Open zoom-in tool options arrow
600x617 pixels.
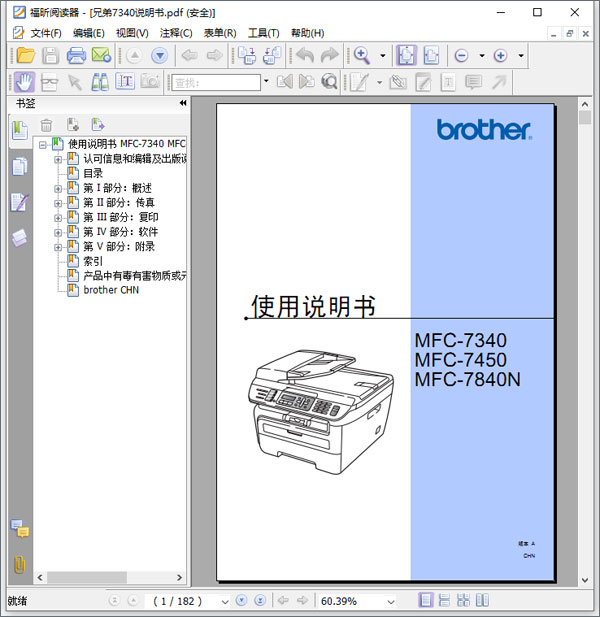[382, 55]
